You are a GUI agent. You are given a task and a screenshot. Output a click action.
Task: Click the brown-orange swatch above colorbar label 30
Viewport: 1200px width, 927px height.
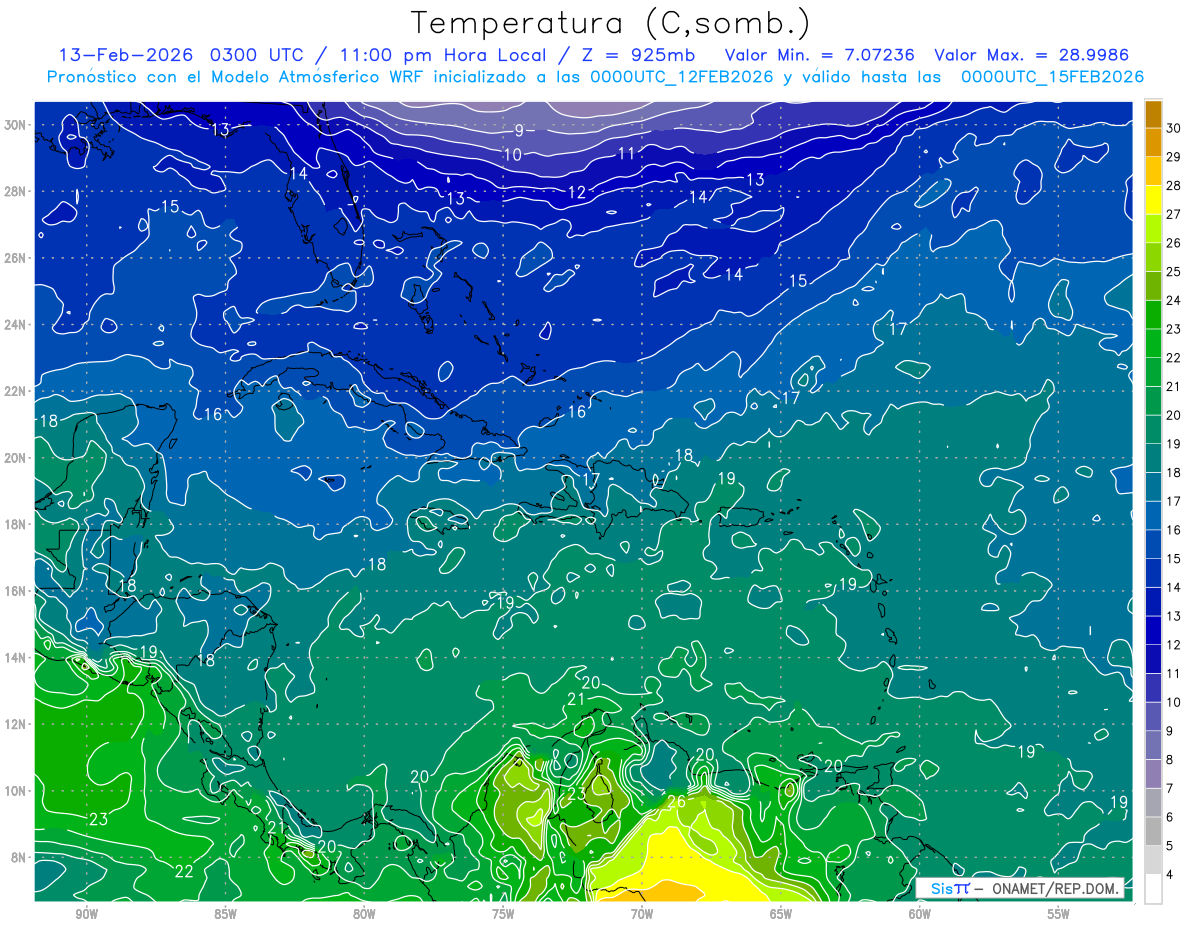coord(1153,114)
